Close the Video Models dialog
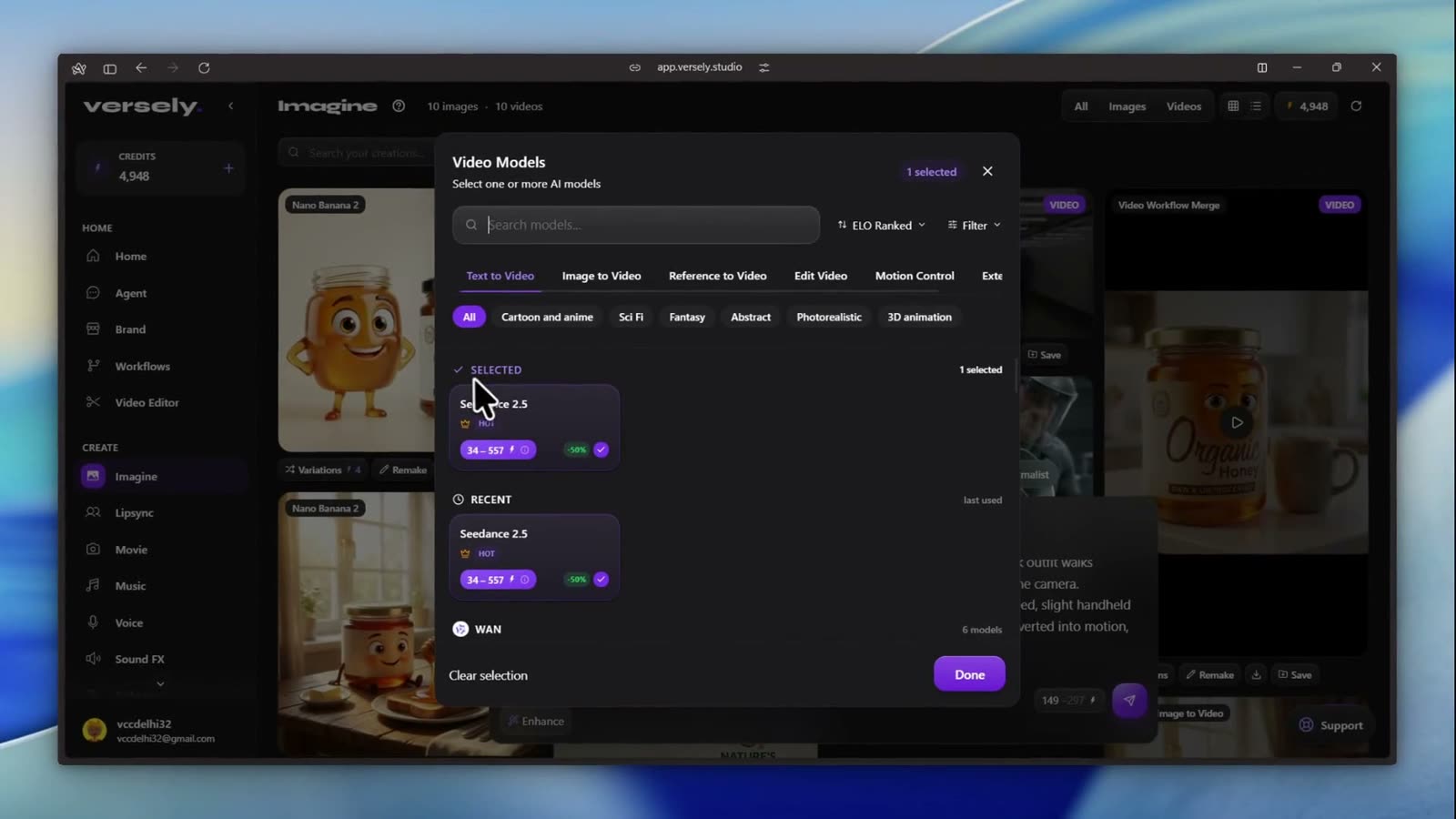Screen dimensions: 1456x819 [987, 171]
